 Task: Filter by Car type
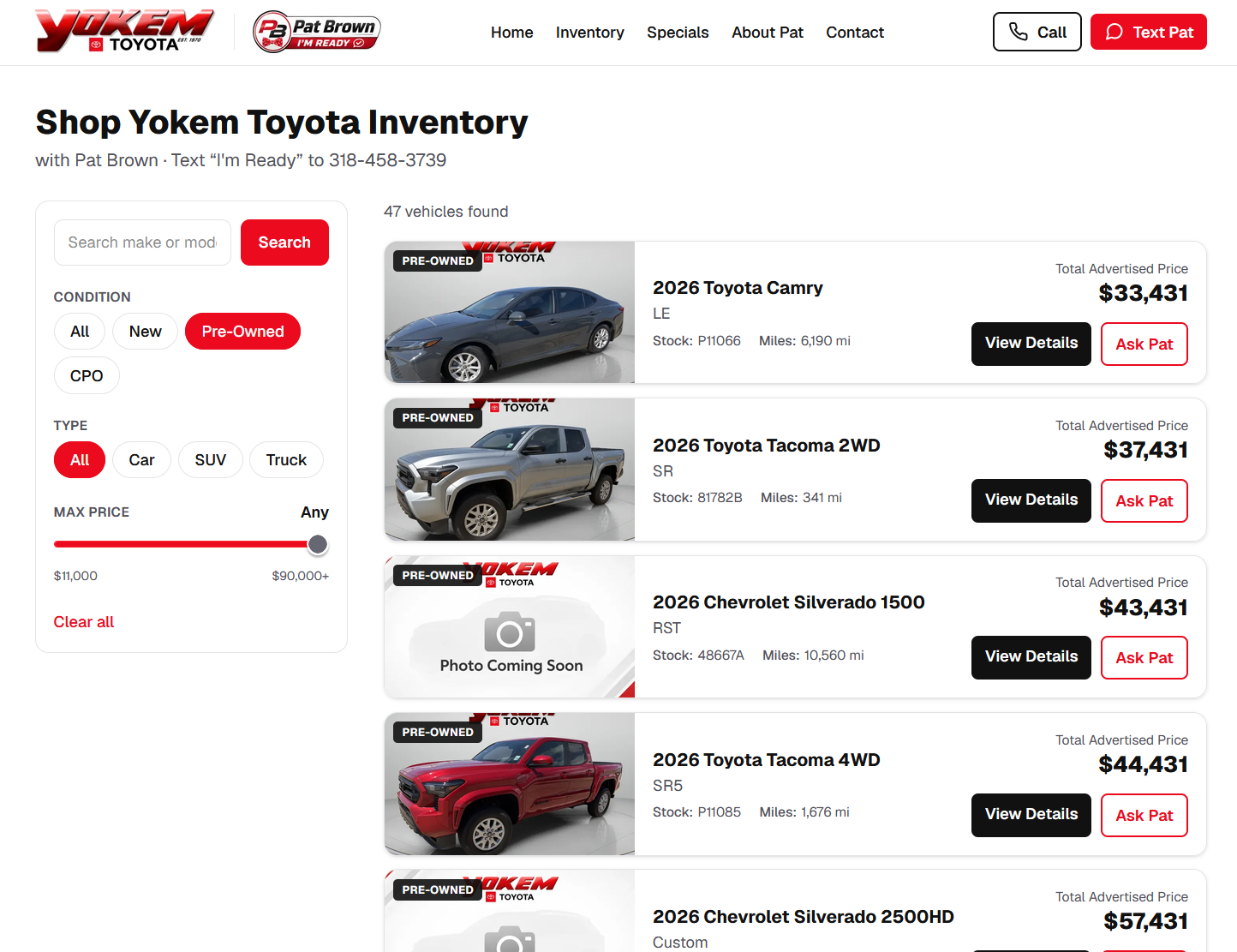coord(141,460)
